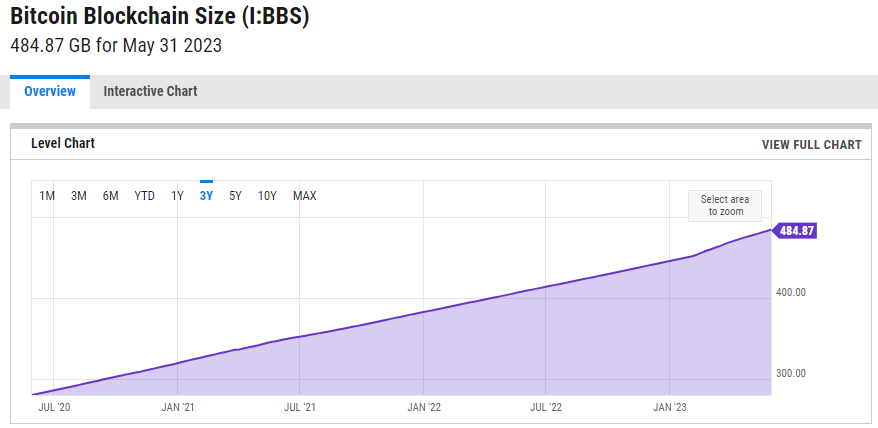Click the Bitcoin Blockchain Size (I:BBS) heading

pos(160,16)
